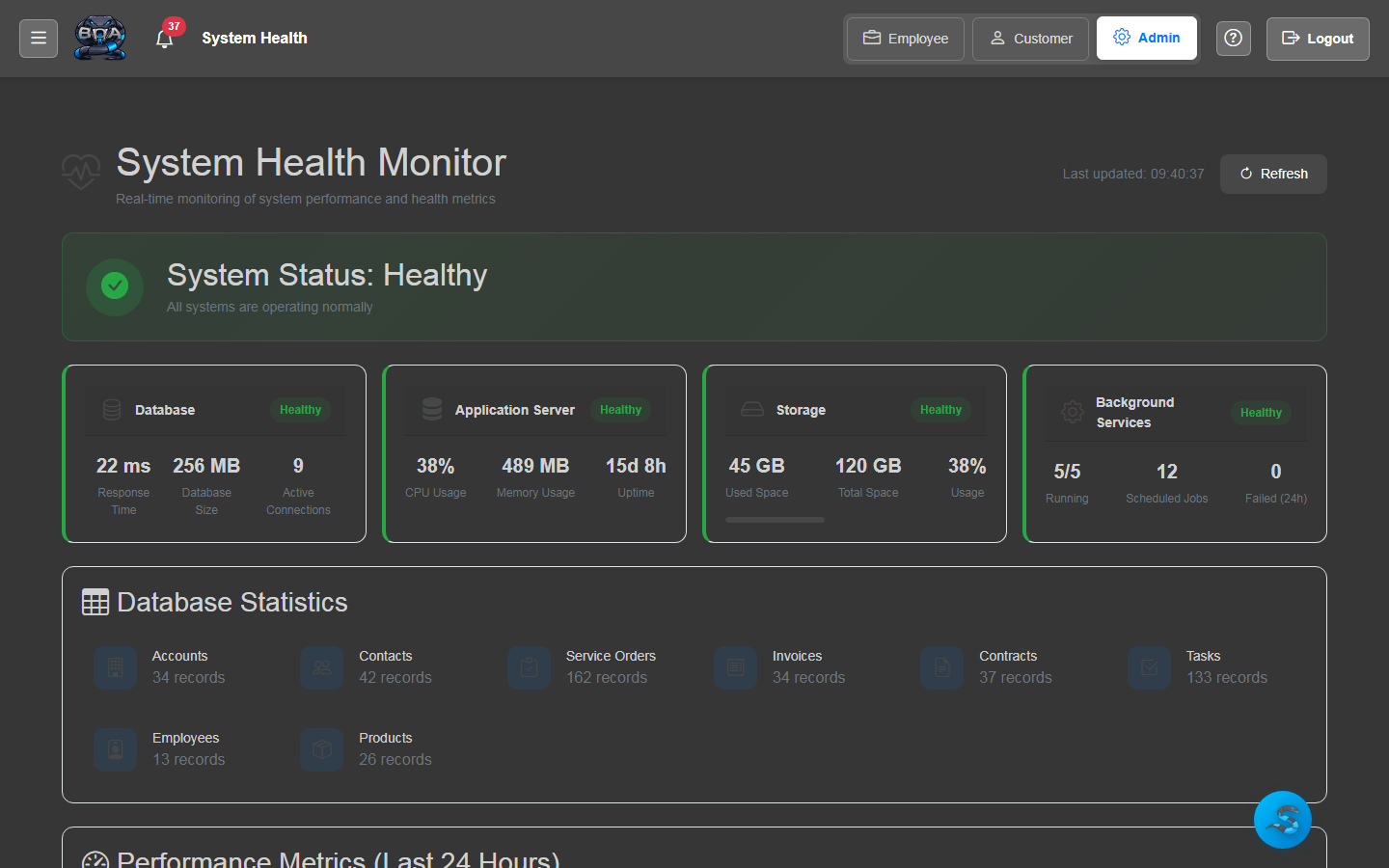This screenshot has width=1389, height=868.
Task: Click the Storage drive icon
Action: pyautogui.click(x=753, y=409)
